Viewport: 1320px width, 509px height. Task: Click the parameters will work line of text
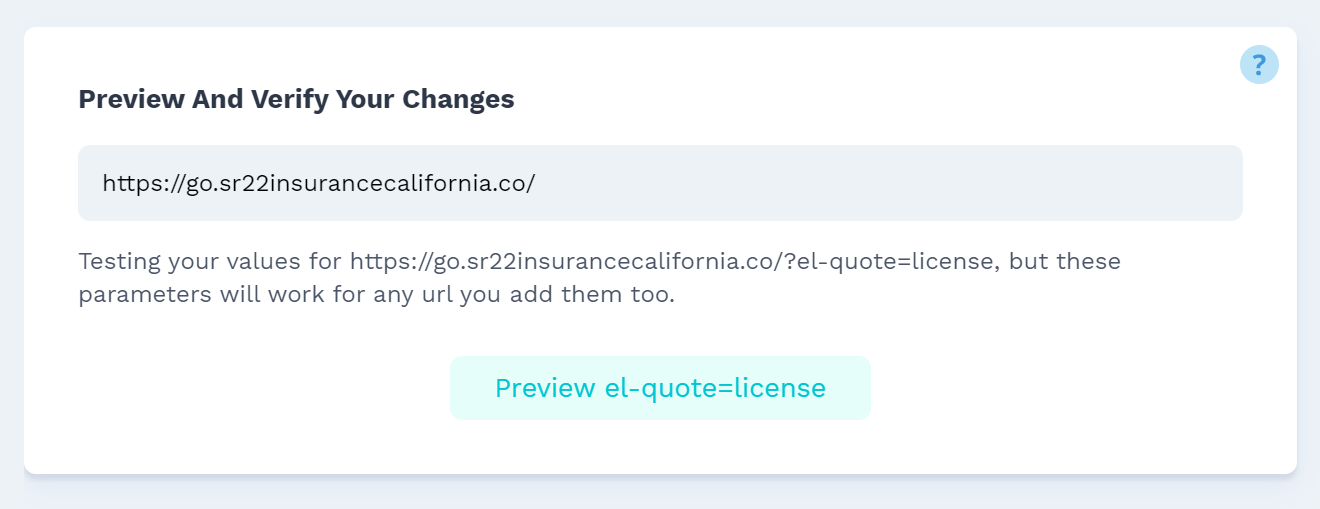(x=377, y=297)
